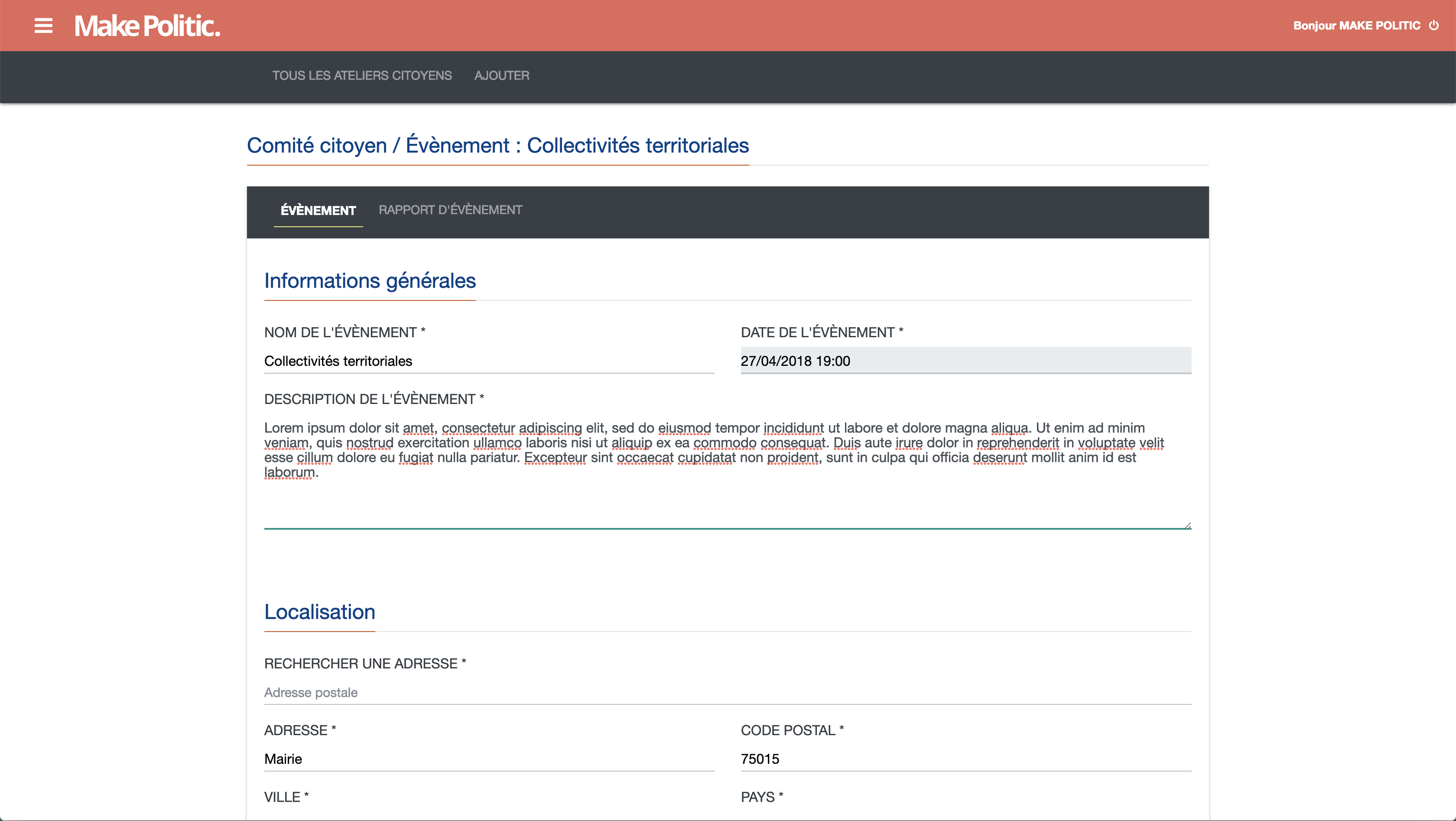Open the Date de l'évènement field
The height and width of the screenshot is (821, 1456).
pyautogui.click(x=965, y=361)
